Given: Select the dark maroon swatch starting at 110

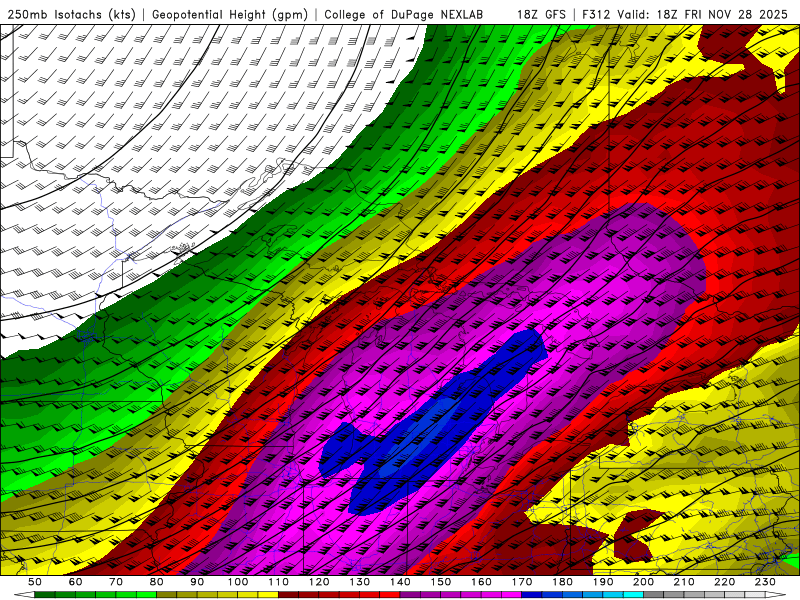Looking at the screenshot, I should pyautogui.click(x=288, y=595).
